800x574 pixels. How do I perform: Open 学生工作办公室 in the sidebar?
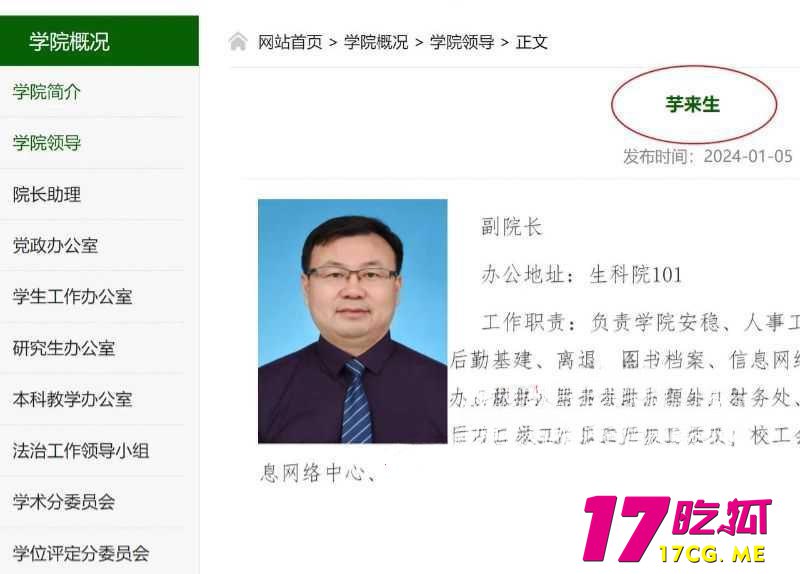coord(72,296)
